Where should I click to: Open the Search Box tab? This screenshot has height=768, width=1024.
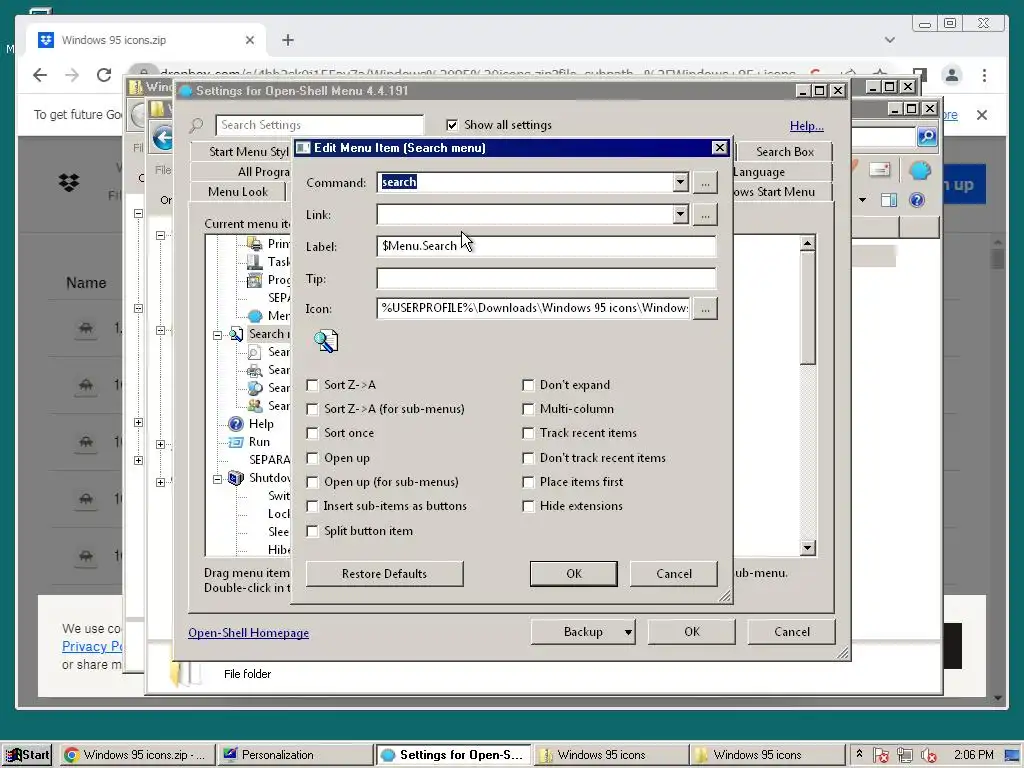coord(784,152)
